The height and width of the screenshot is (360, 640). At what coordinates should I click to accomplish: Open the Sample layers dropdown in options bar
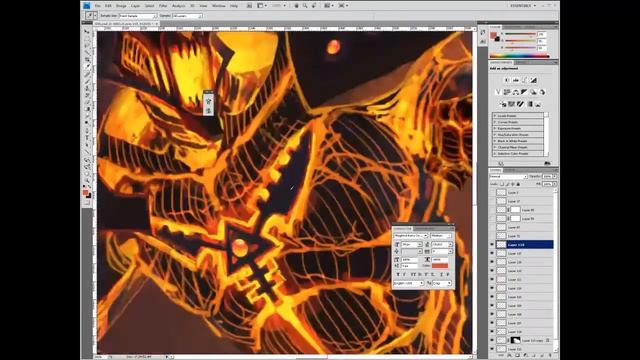point(187,16)
